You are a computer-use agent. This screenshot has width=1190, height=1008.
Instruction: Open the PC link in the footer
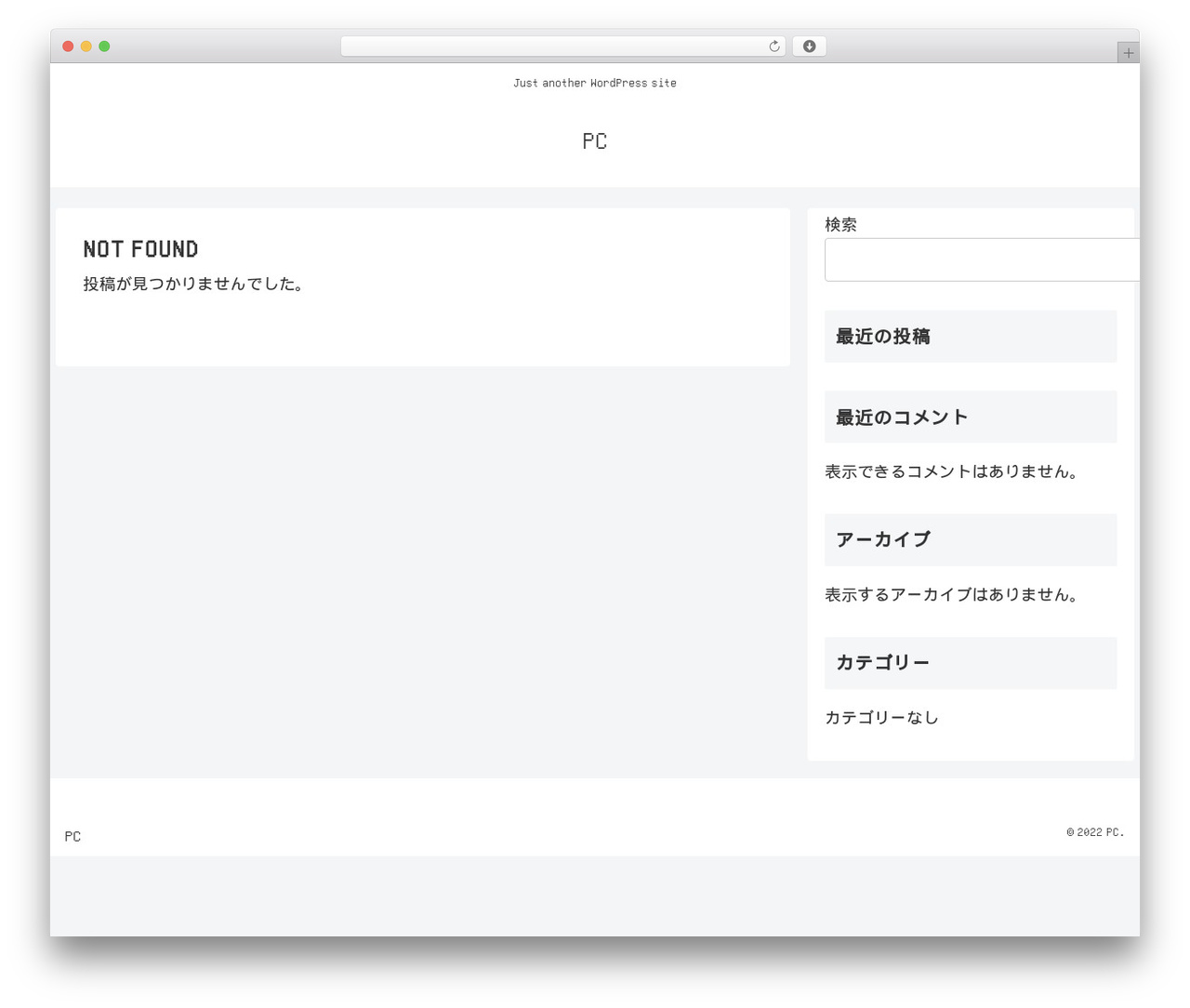(73, 837)
